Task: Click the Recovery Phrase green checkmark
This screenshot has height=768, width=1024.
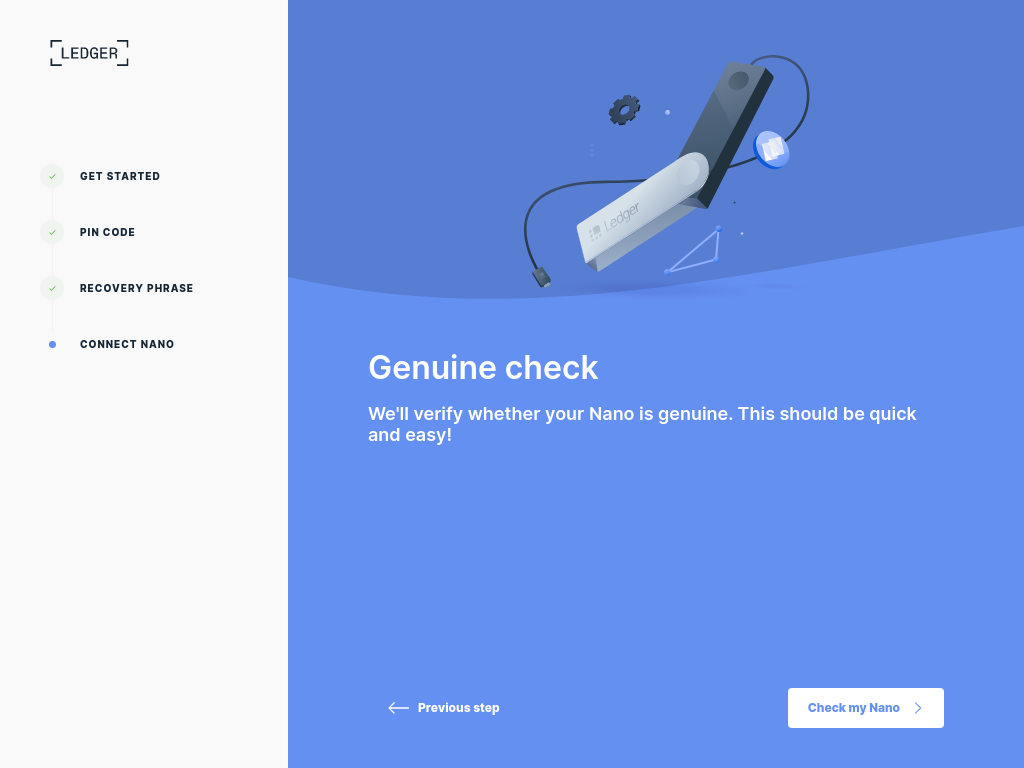Action: [52, 288]
